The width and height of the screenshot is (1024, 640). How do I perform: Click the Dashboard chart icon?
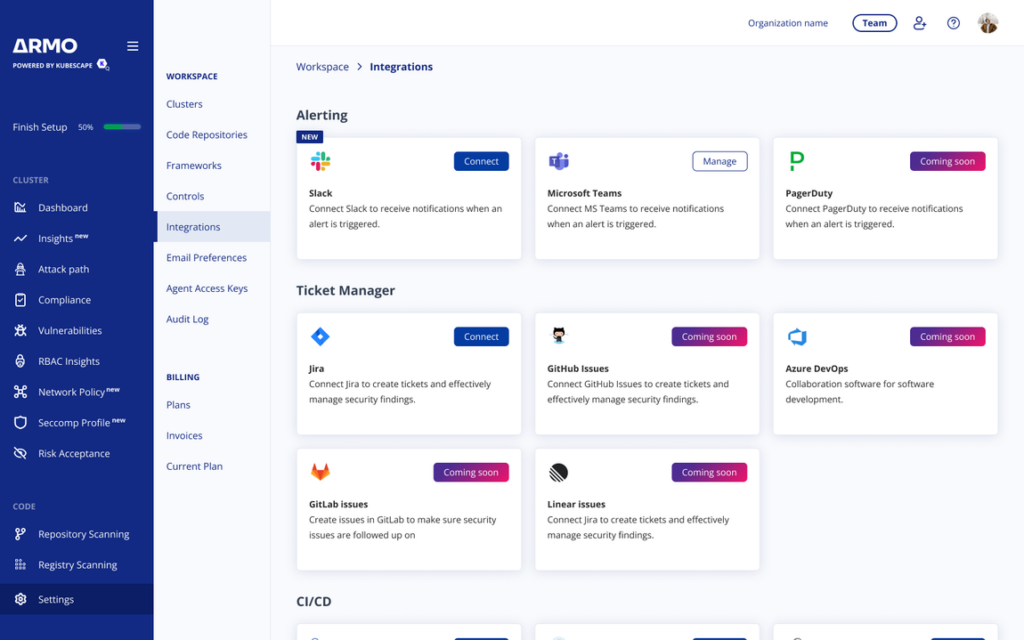20,208
